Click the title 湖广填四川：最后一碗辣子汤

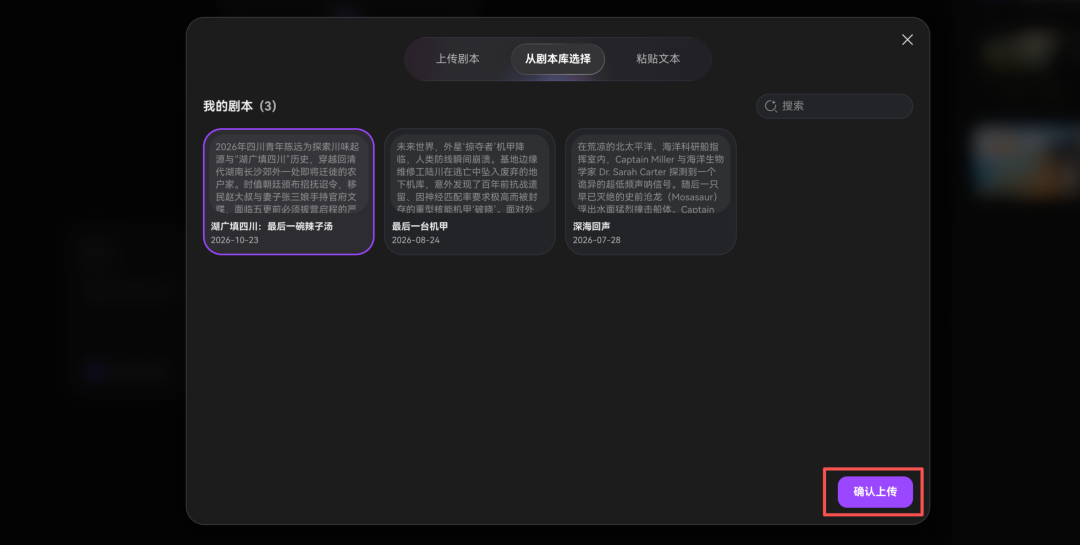271,226
